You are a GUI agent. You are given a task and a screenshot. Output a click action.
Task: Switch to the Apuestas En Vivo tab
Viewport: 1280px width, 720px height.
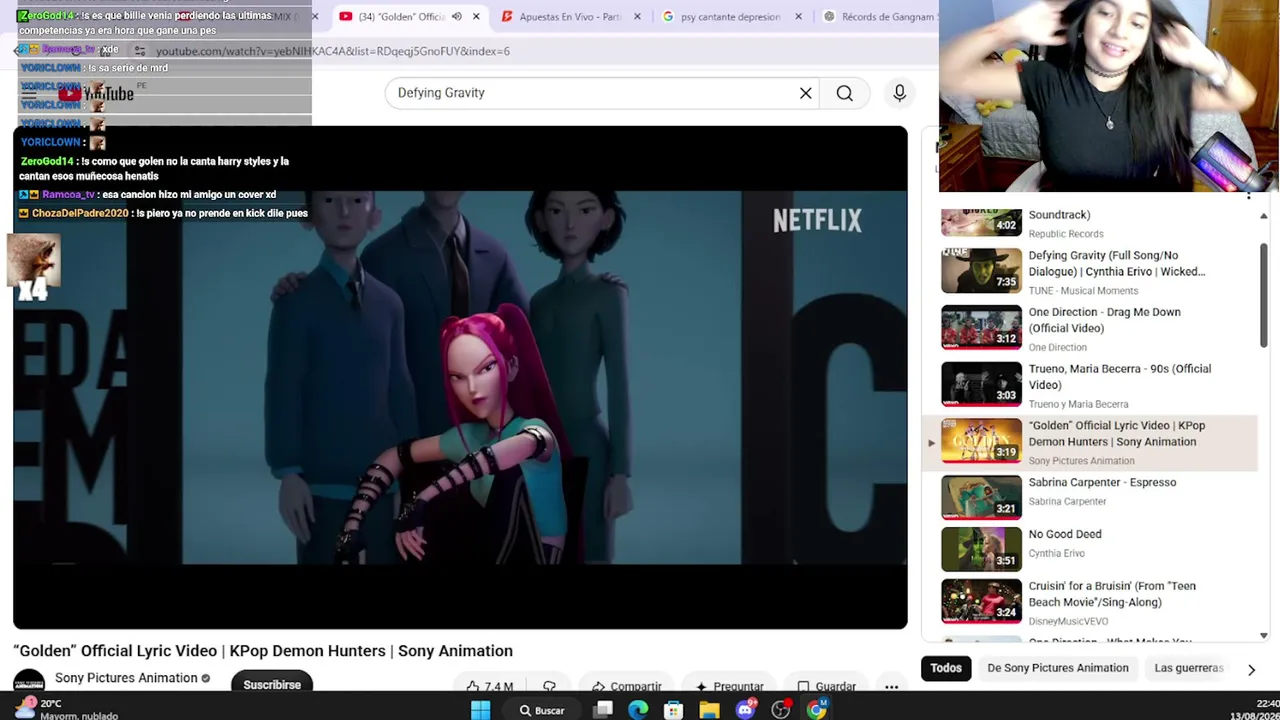[x=571, y=17]
